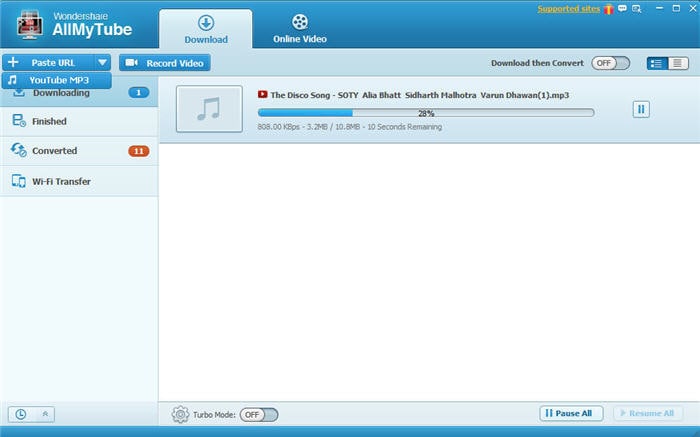Click the search help icon in title bar

[637, 8]
